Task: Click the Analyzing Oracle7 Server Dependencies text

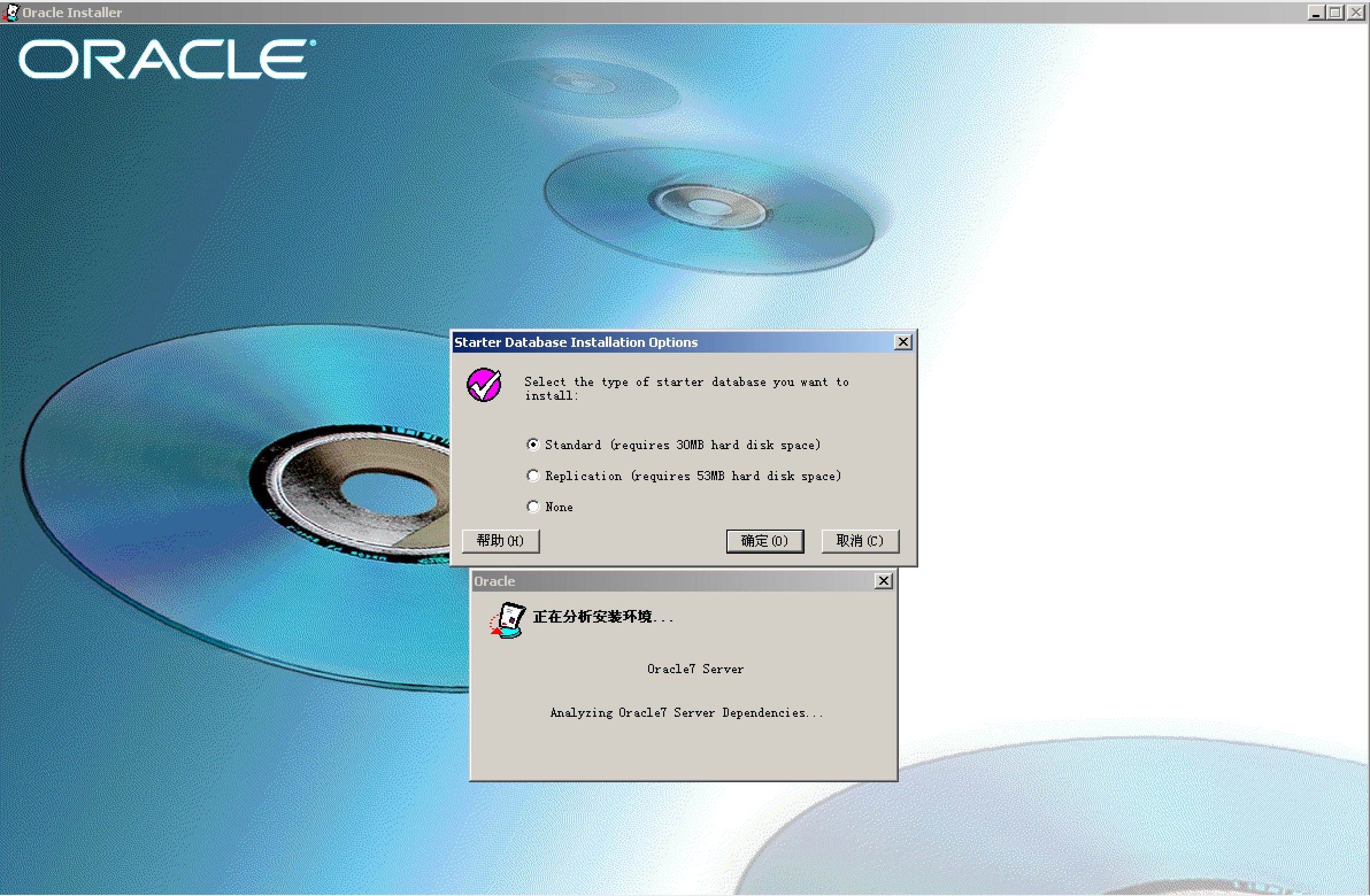Action: pyautogui.click(x=686, y=713)
